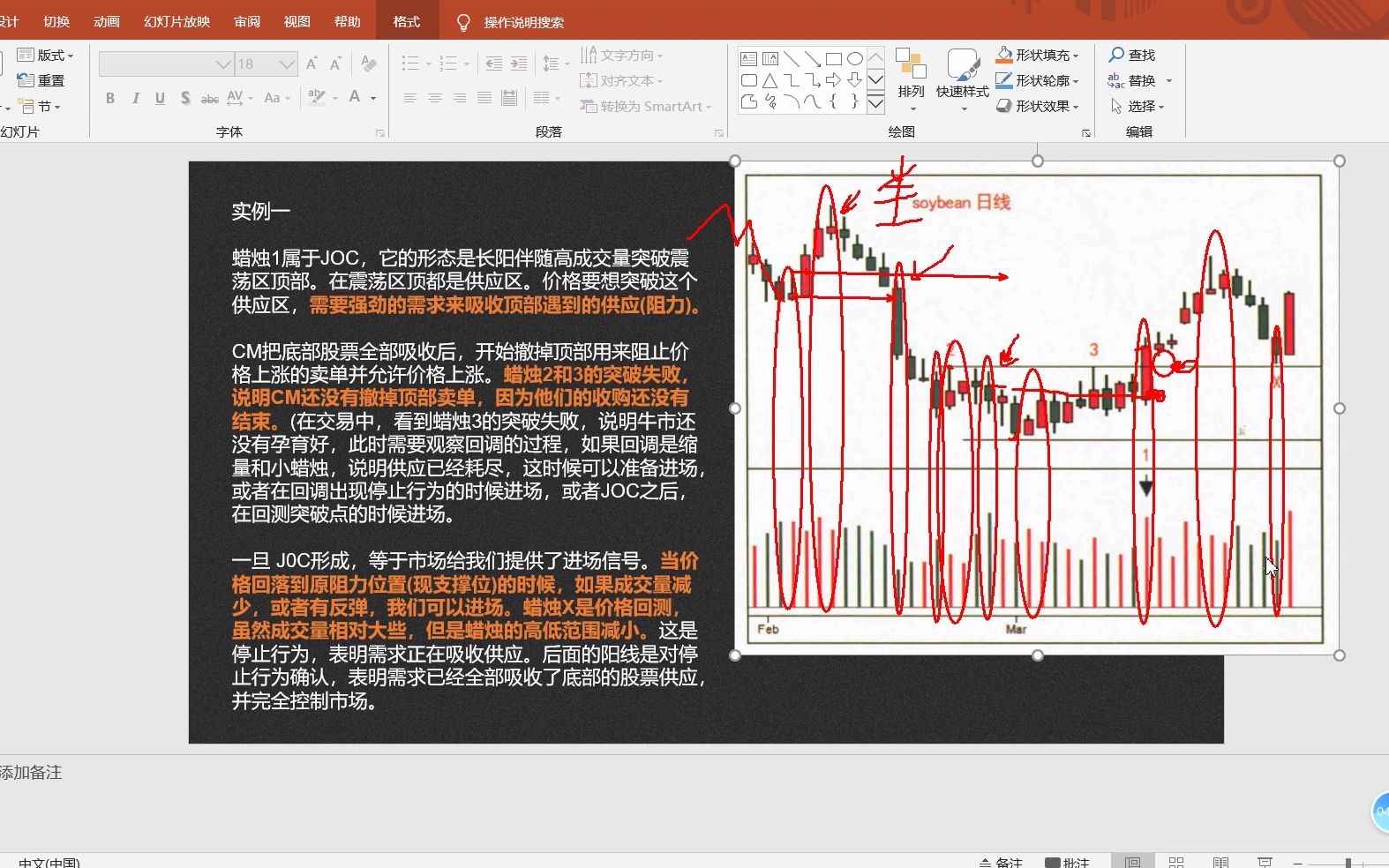Select the rectangle shape

pyautogui.click(x=834, y=59)
